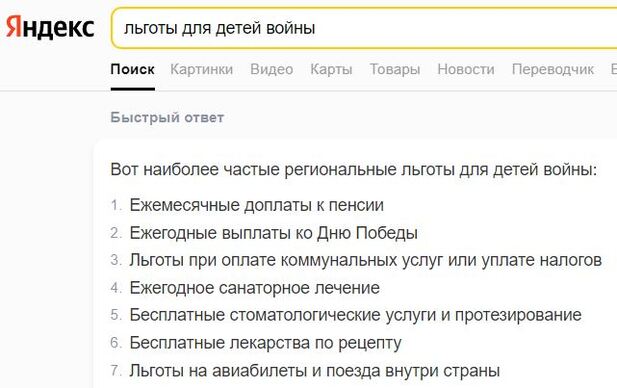Select the Поиск tab
Image resolution: width=617 pixels, height=388 pixels.
(x=133, y=69)
